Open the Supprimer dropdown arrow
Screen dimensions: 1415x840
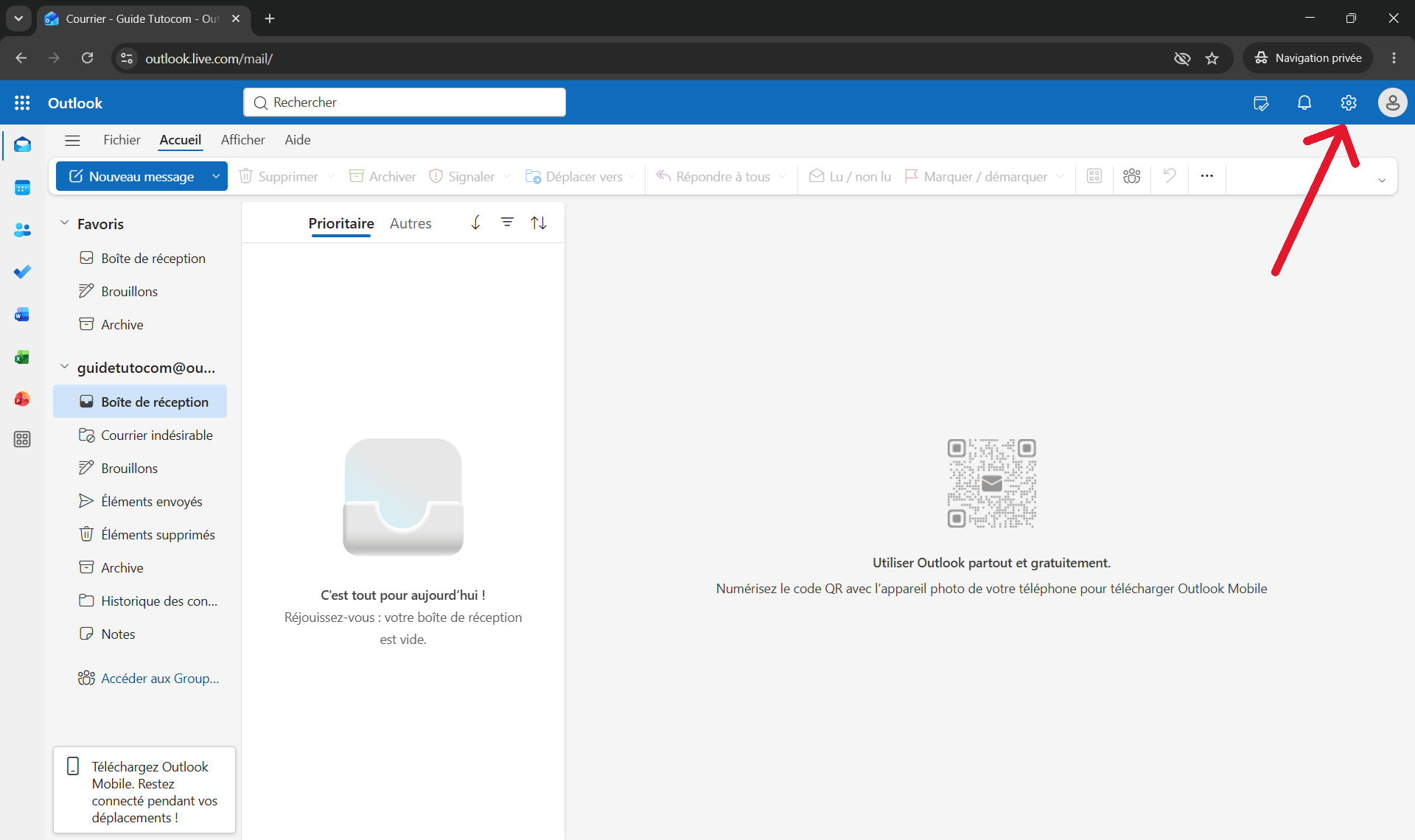330,176
